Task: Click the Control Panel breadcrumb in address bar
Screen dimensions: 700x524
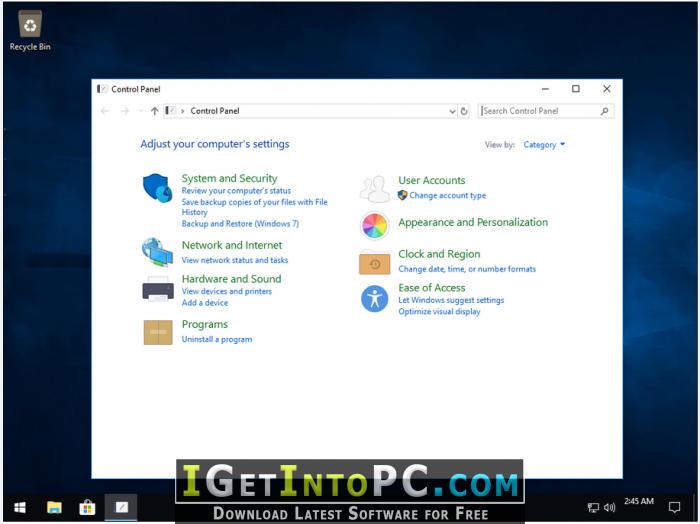Action: 215,111
